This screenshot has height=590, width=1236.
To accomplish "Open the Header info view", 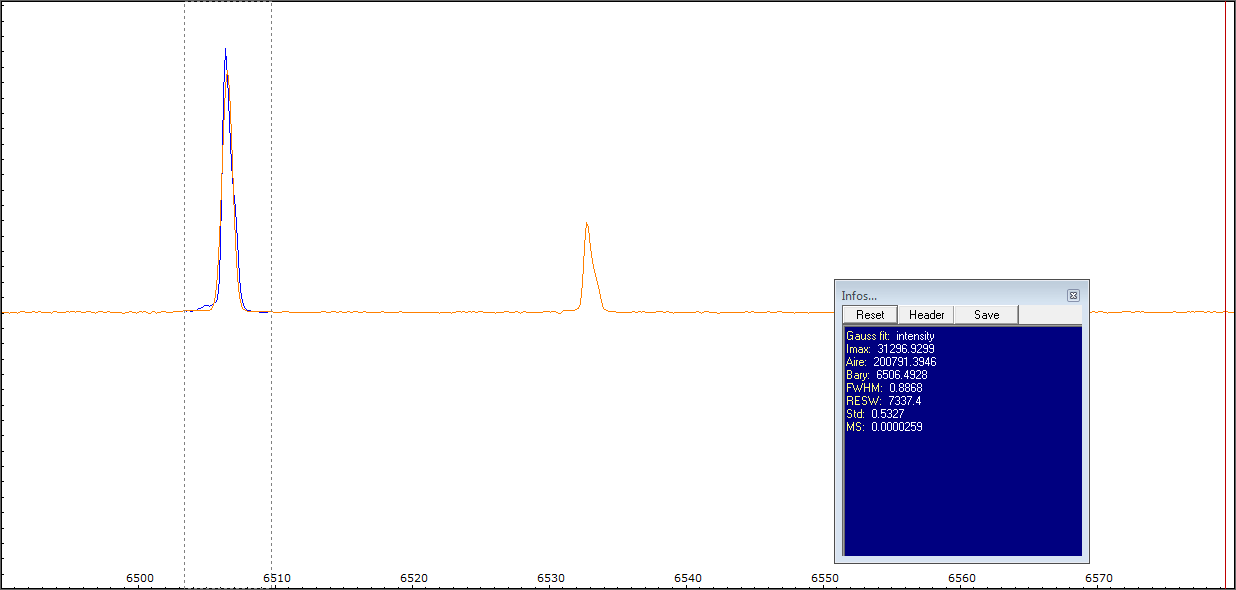I will (926, 315).
